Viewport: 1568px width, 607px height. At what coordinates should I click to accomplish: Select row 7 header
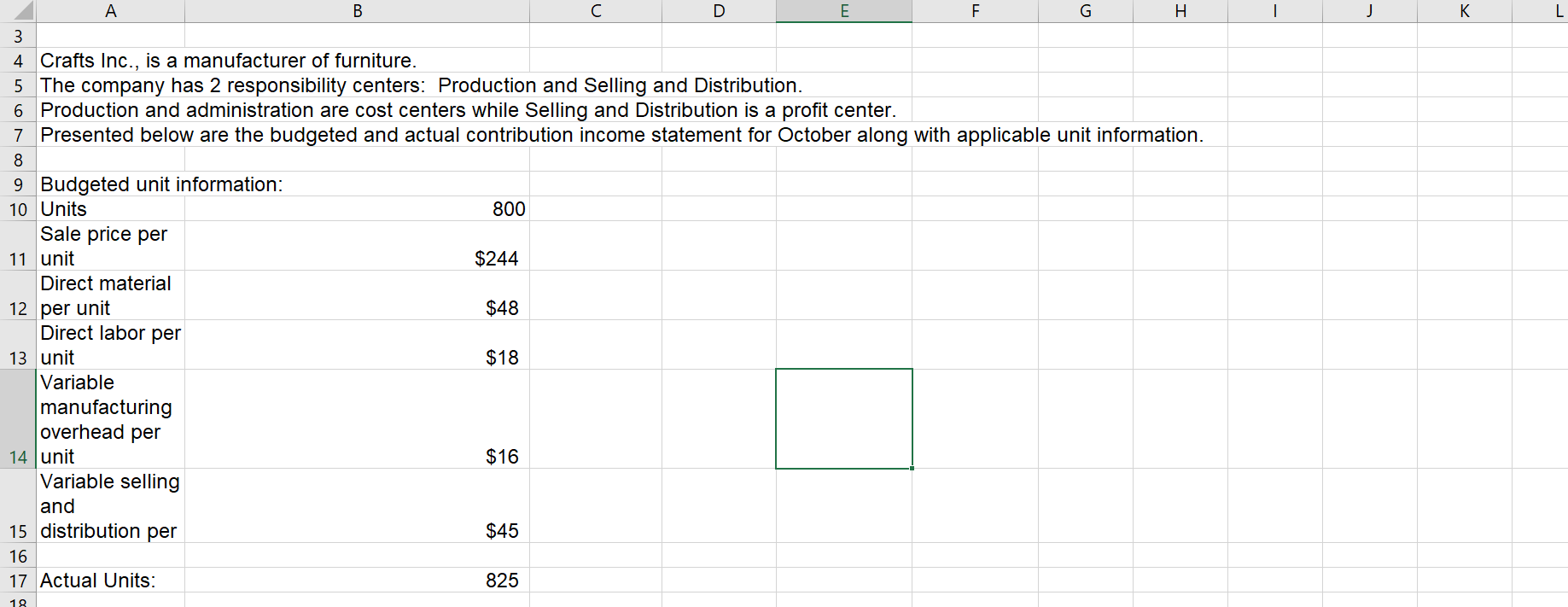click(18, 135)
